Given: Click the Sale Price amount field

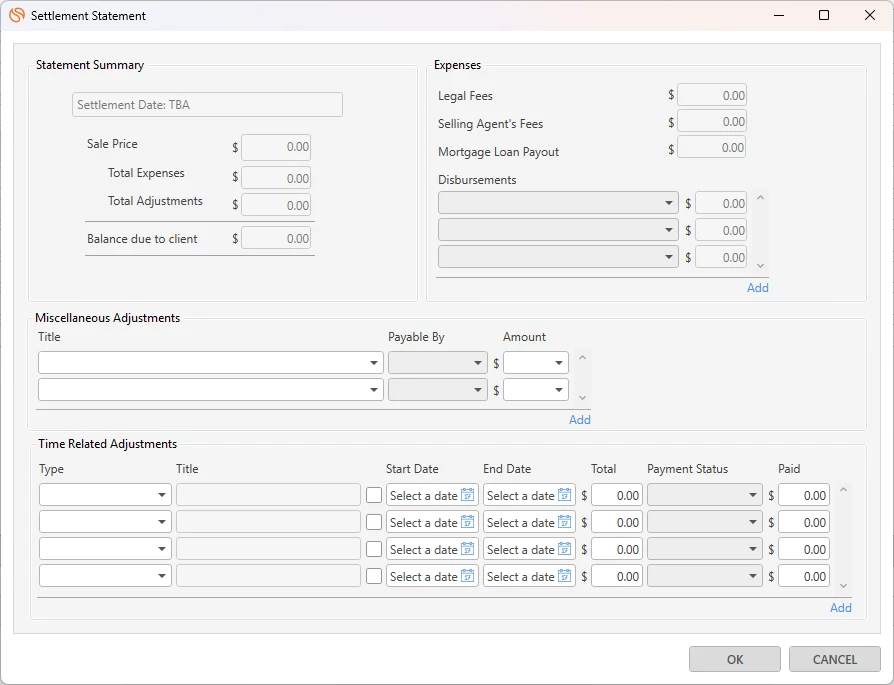Looking at the screenshot, I should (276, 147).
